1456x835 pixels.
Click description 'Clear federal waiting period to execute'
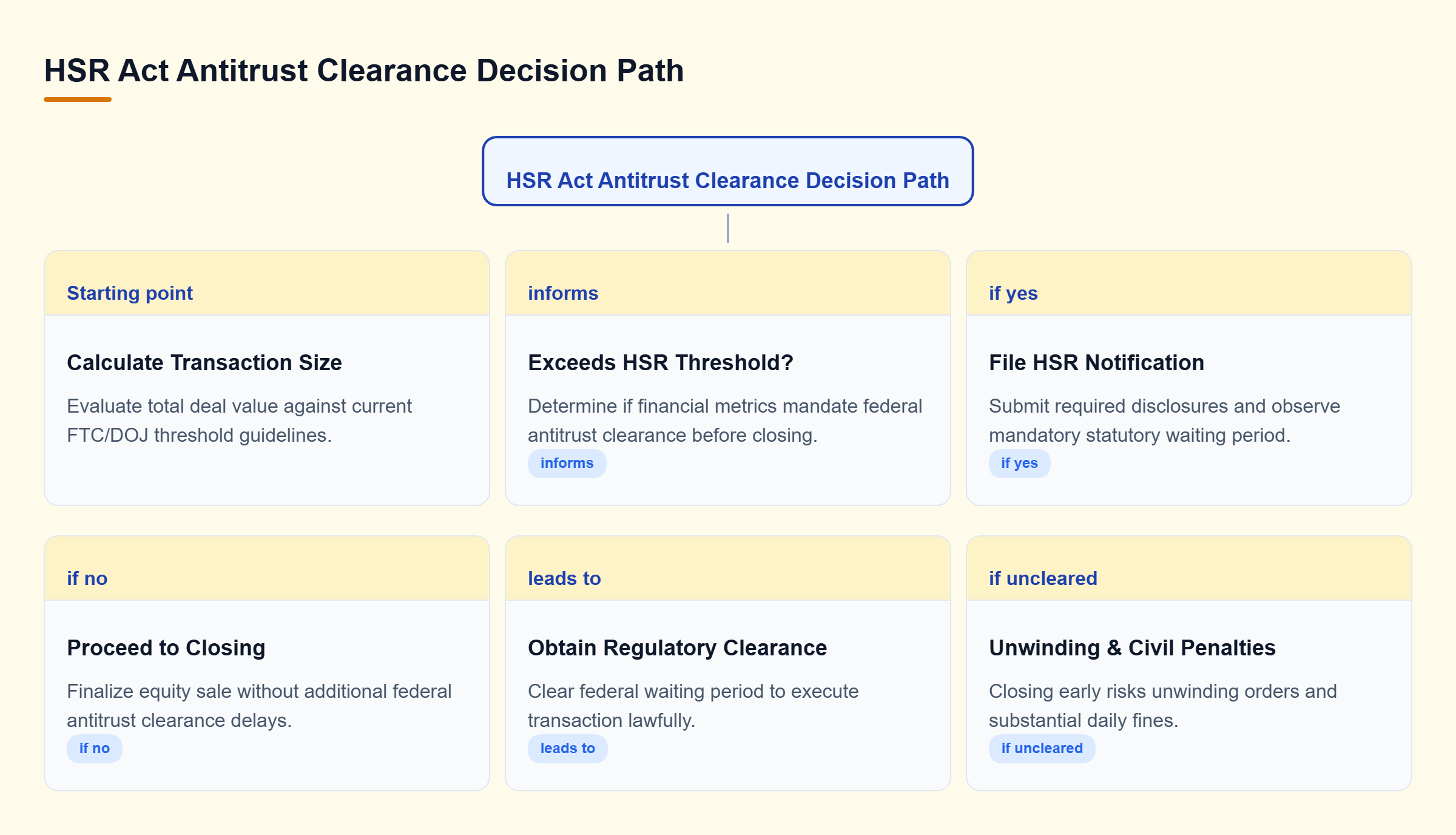[x=693, y=691]
